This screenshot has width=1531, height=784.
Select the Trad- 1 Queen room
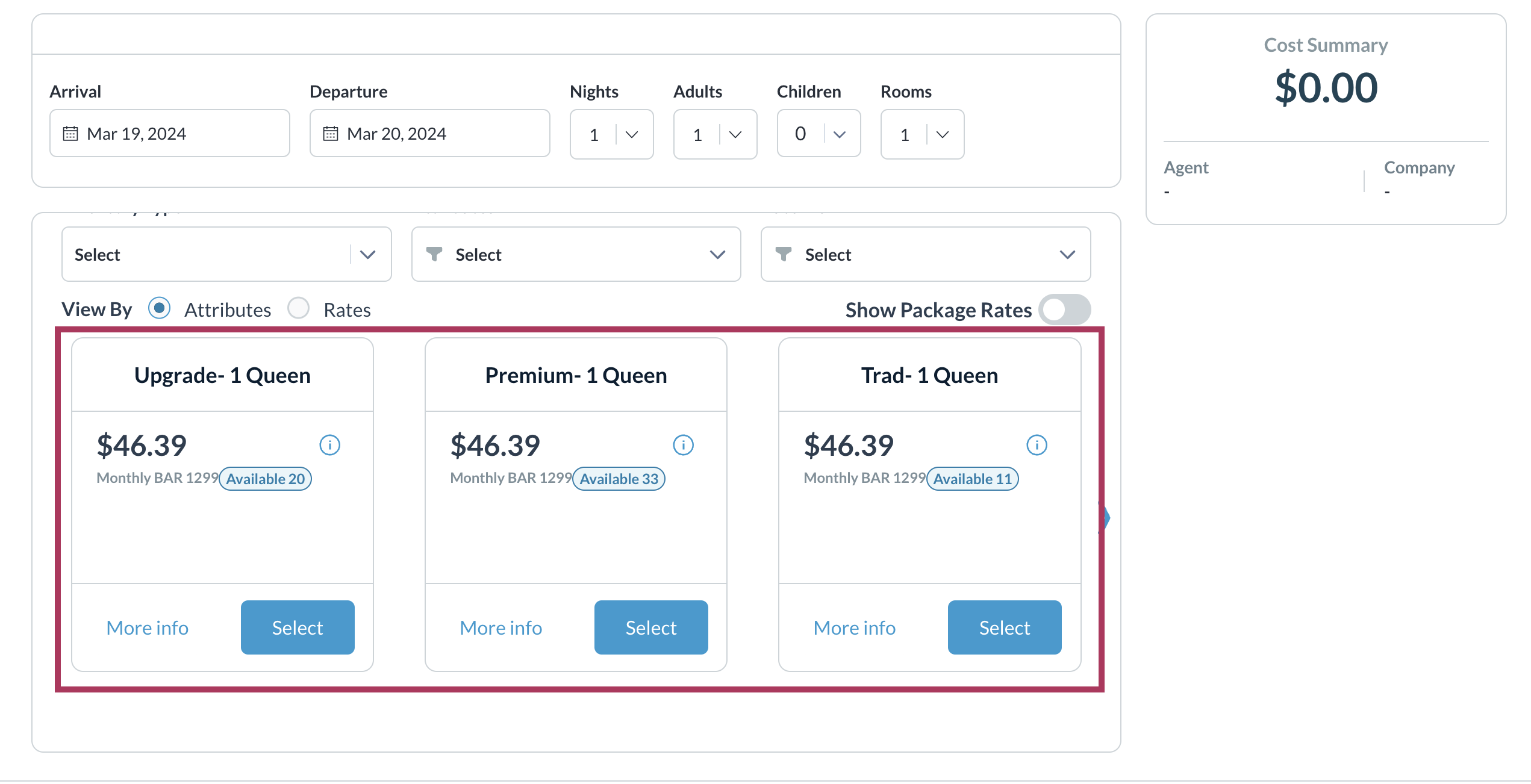[x=1005, y=627]
